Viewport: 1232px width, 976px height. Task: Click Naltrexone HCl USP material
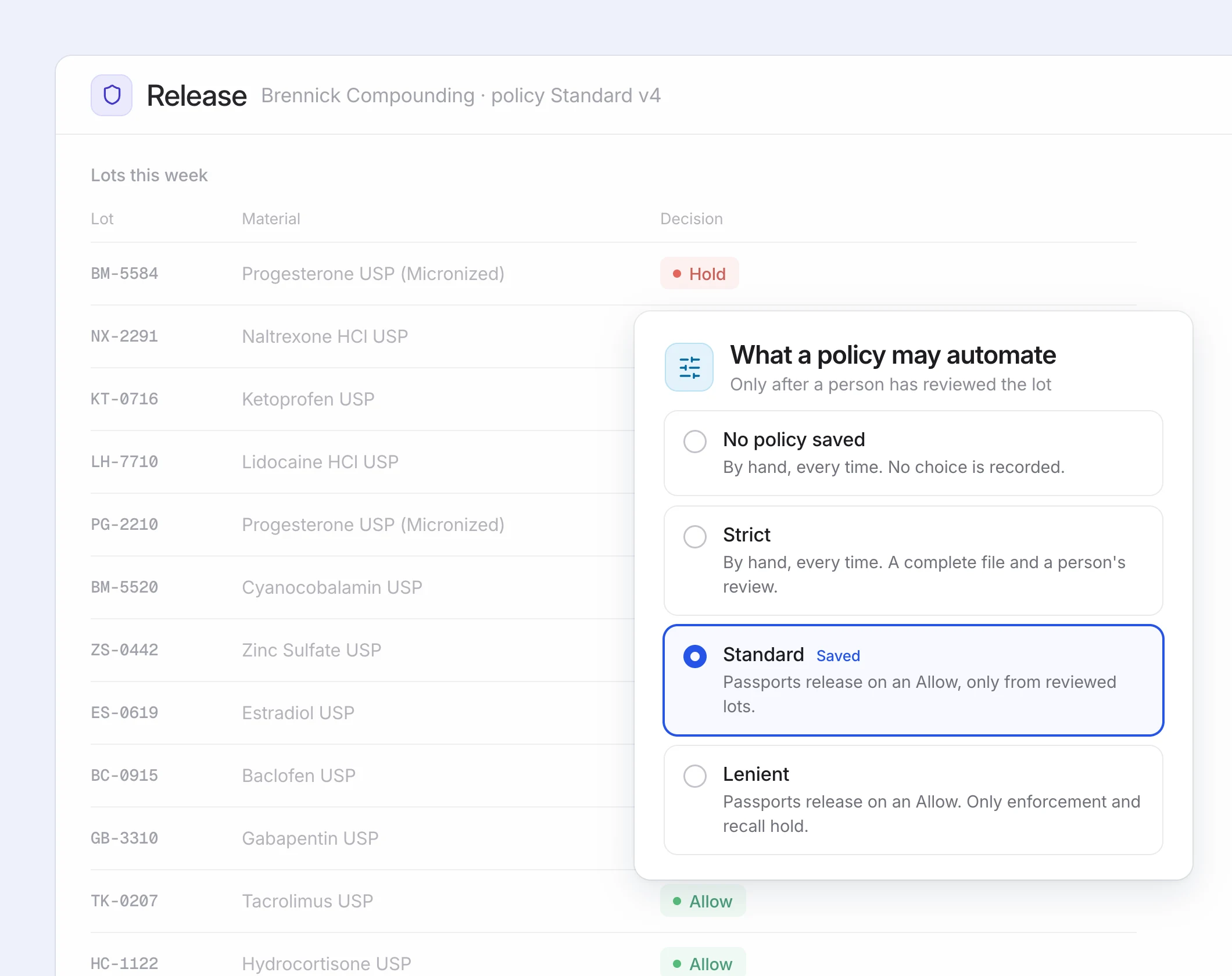[325, 336]
